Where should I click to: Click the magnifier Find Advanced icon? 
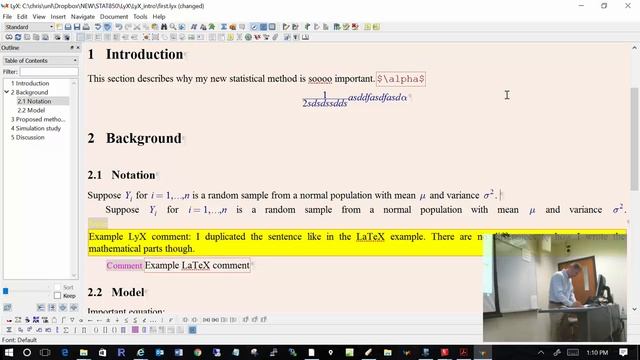(x=173, y=27)
